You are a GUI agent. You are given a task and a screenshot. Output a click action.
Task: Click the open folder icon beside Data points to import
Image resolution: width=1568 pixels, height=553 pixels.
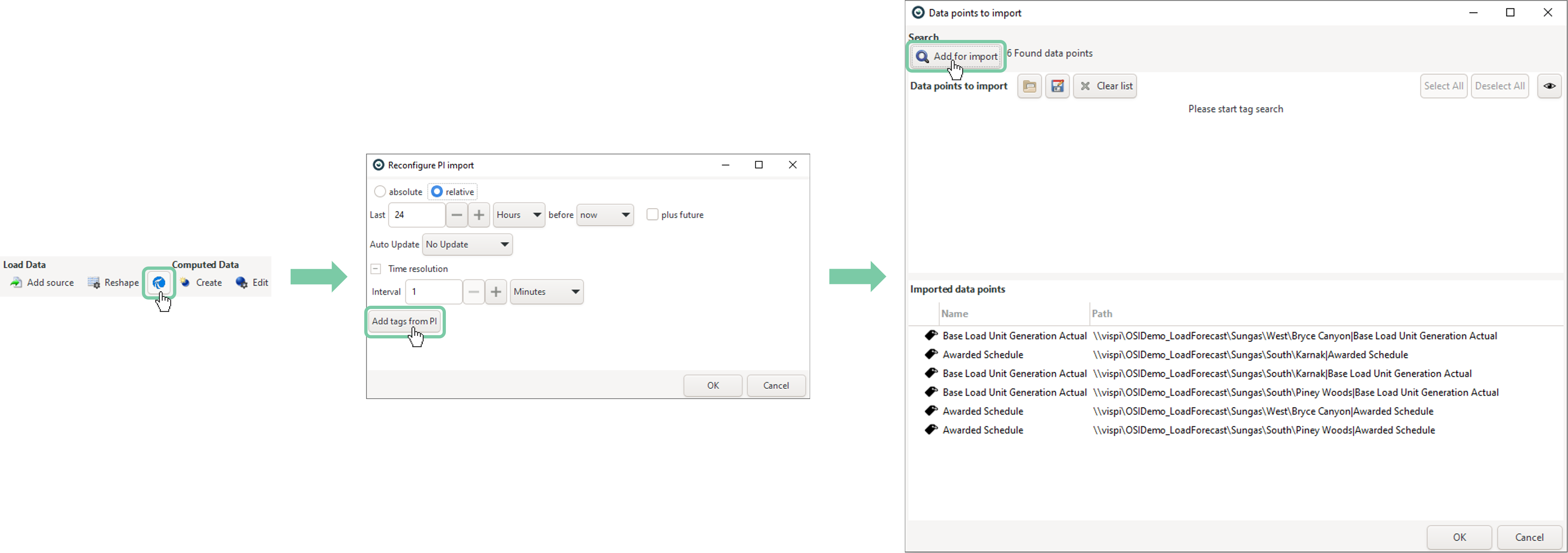coord(1029,86)
